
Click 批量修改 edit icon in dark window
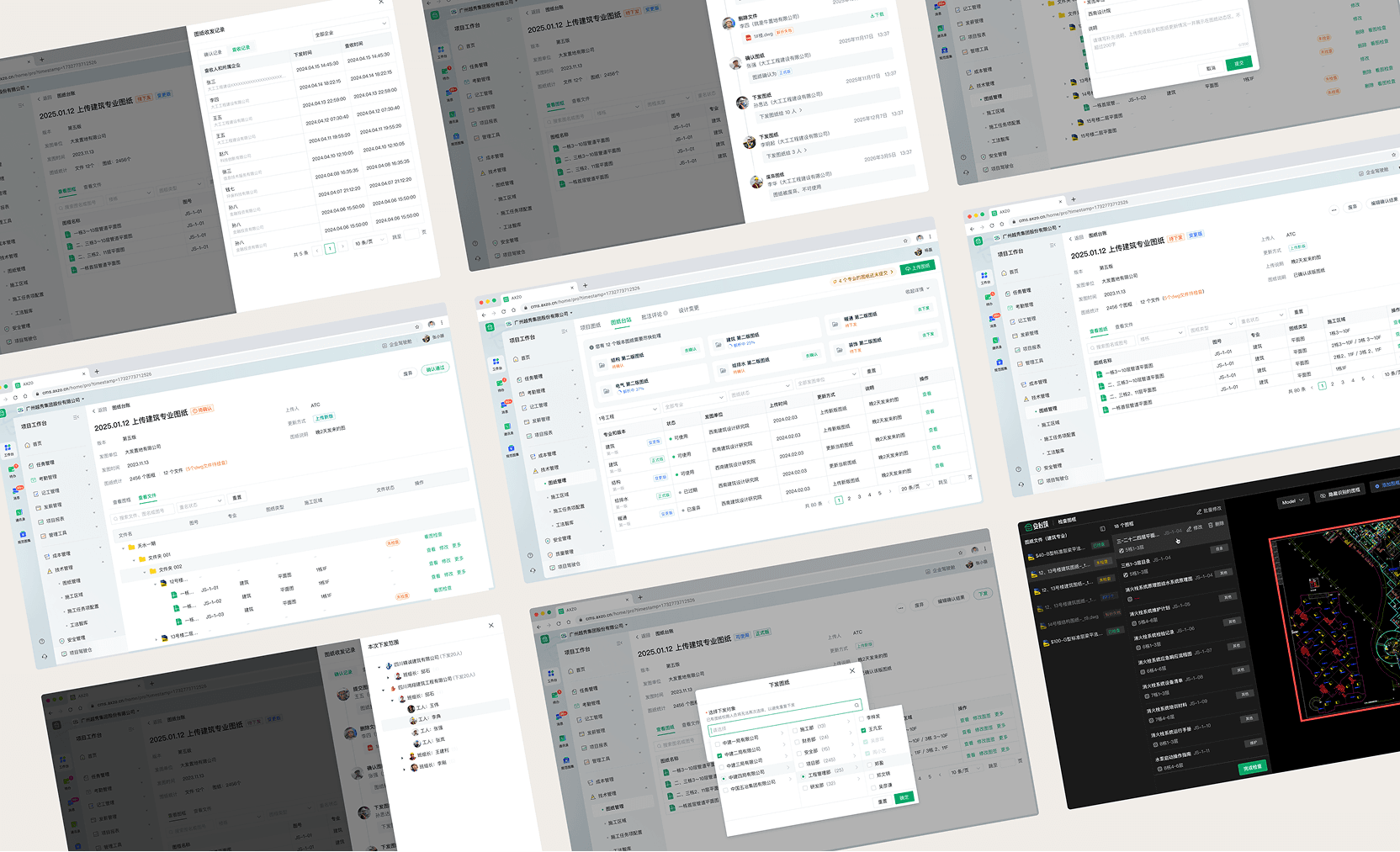(x=1200, y=511)
